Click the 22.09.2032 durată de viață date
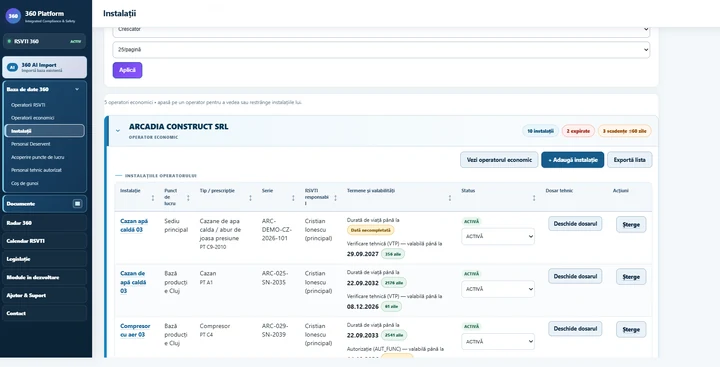 pos(363,283)
